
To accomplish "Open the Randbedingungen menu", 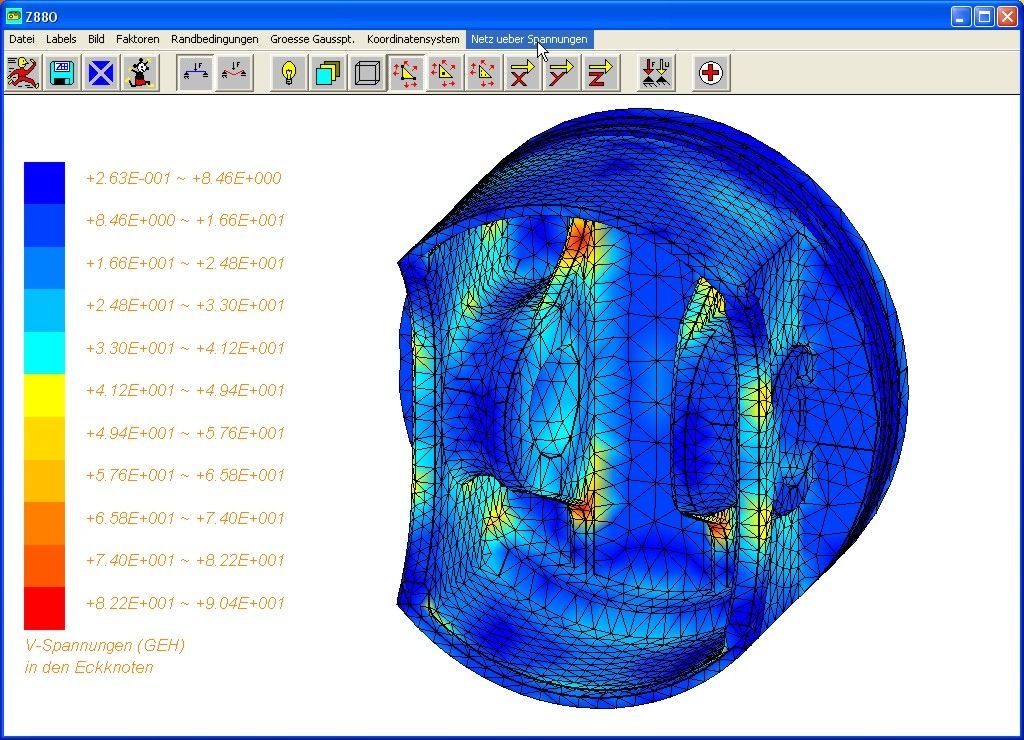I will point(214,39).
